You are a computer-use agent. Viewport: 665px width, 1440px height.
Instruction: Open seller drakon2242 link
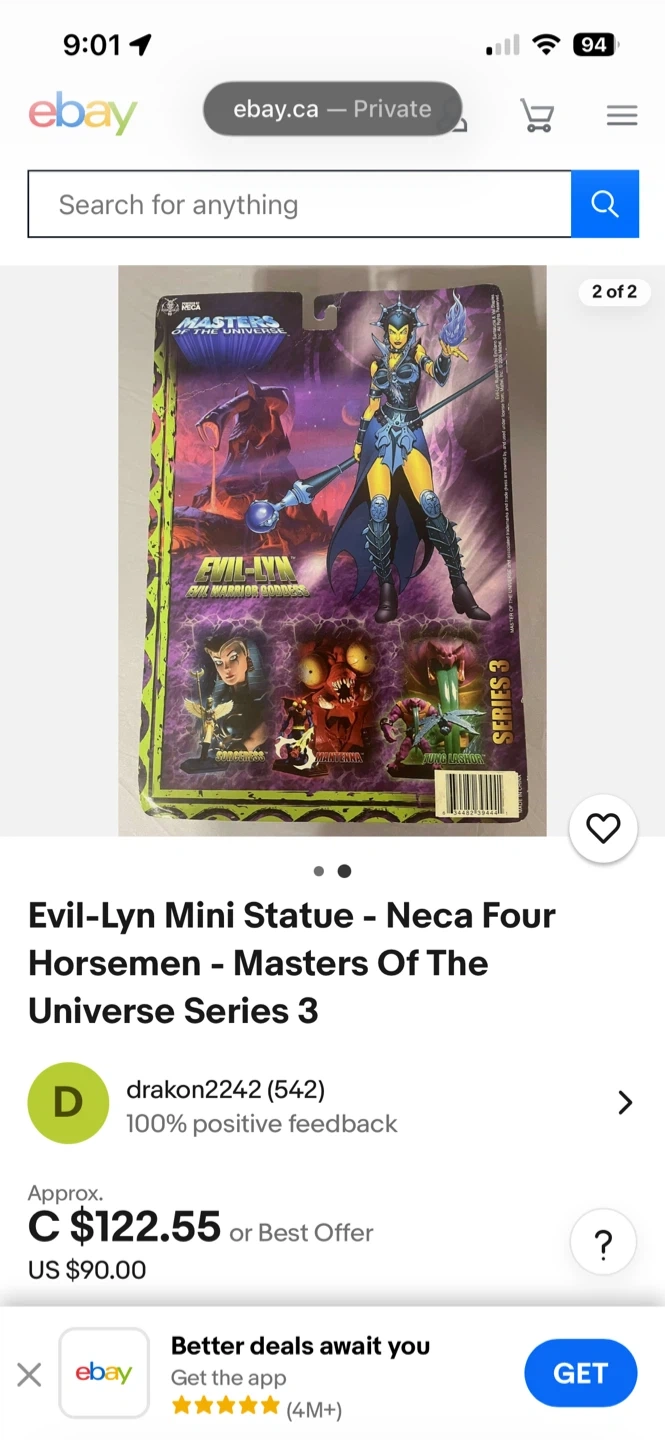225,1089
